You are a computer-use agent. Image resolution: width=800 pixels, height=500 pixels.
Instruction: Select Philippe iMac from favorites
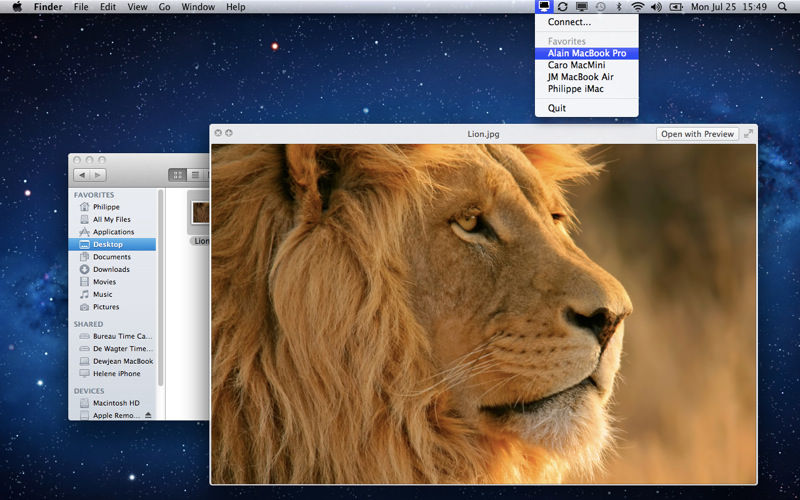tap(587, 89)
